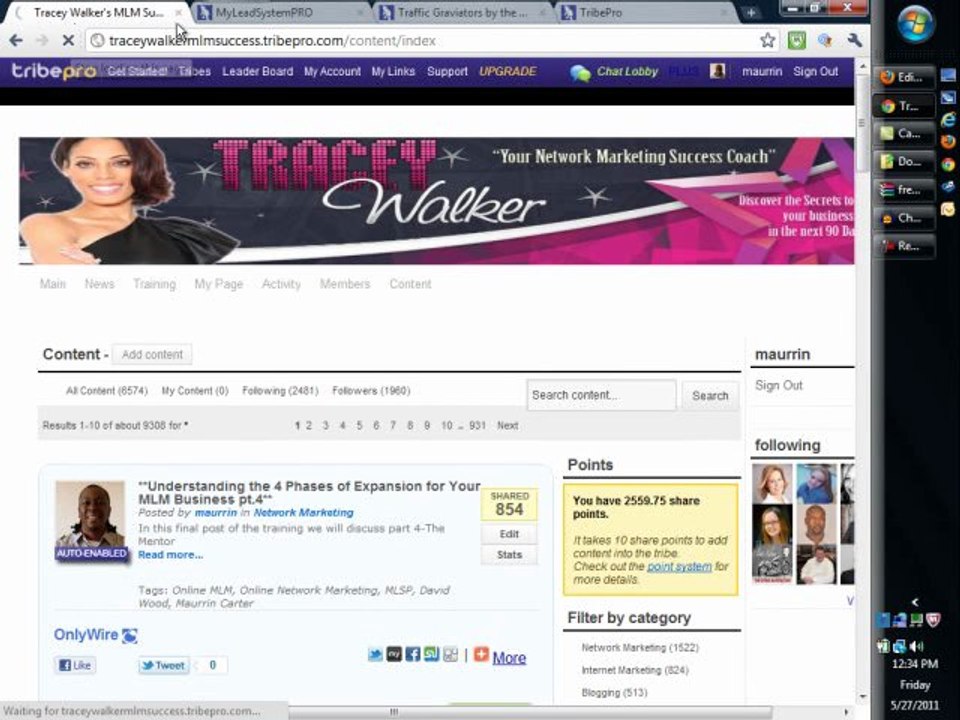Viewport: 960px width, 720px height.
Task: Open the More sharing options link
Action: (x=509, y=658)
